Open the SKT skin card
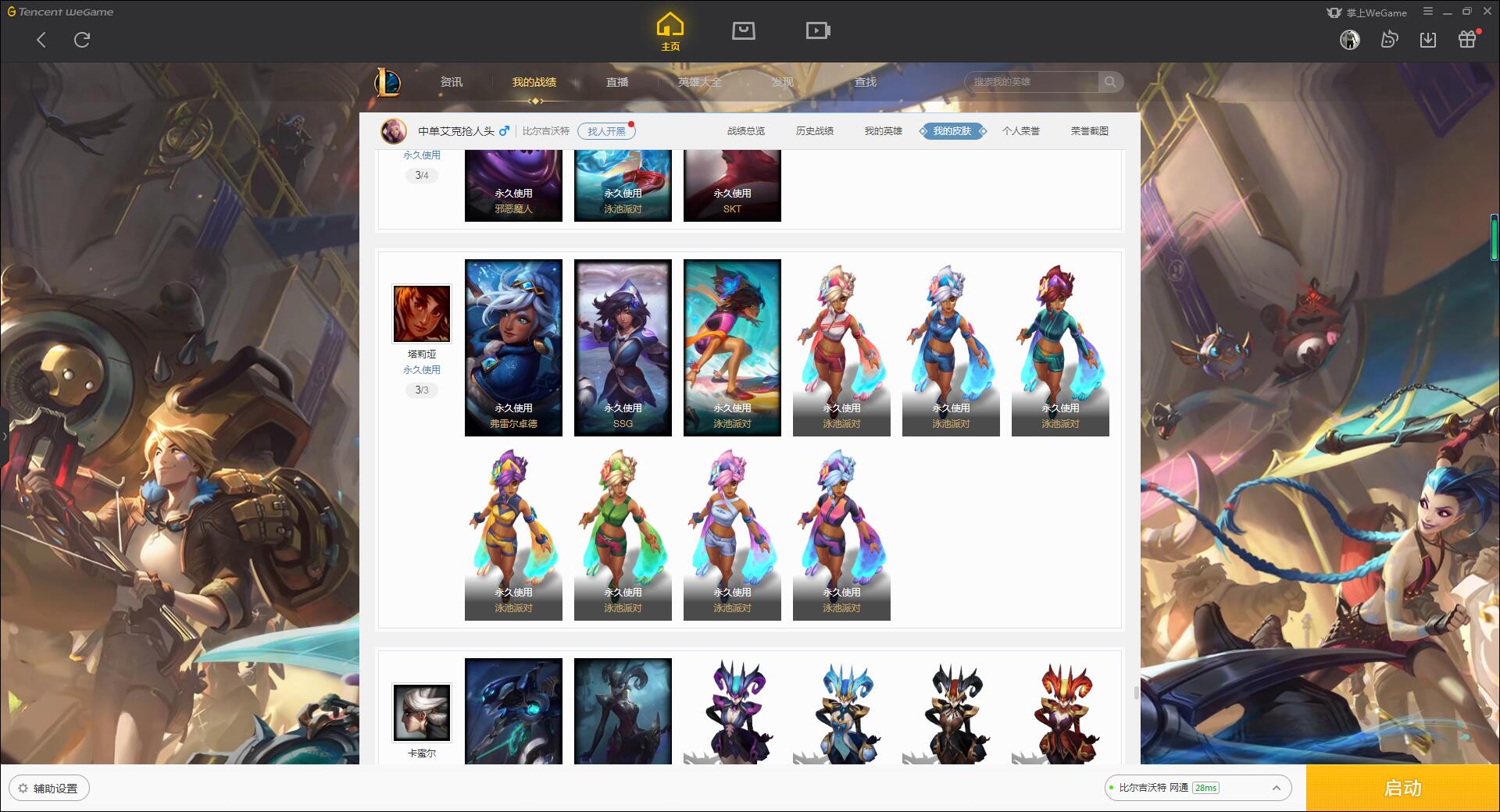Viewport: 1500px width, 812px height. (732, 186)
